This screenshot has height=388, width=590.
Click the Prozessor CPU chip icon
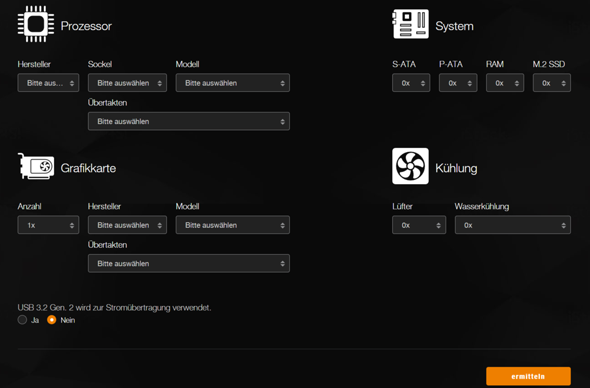[x=36, y=24]
